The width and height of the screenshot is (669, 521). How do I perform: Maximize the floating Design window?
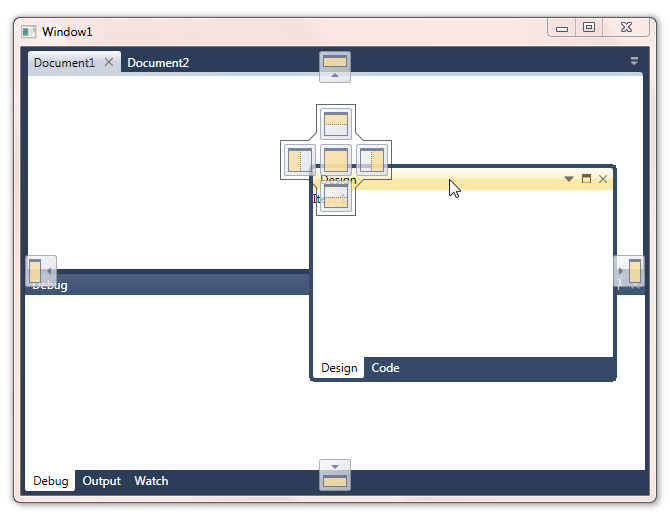point(586,179)
